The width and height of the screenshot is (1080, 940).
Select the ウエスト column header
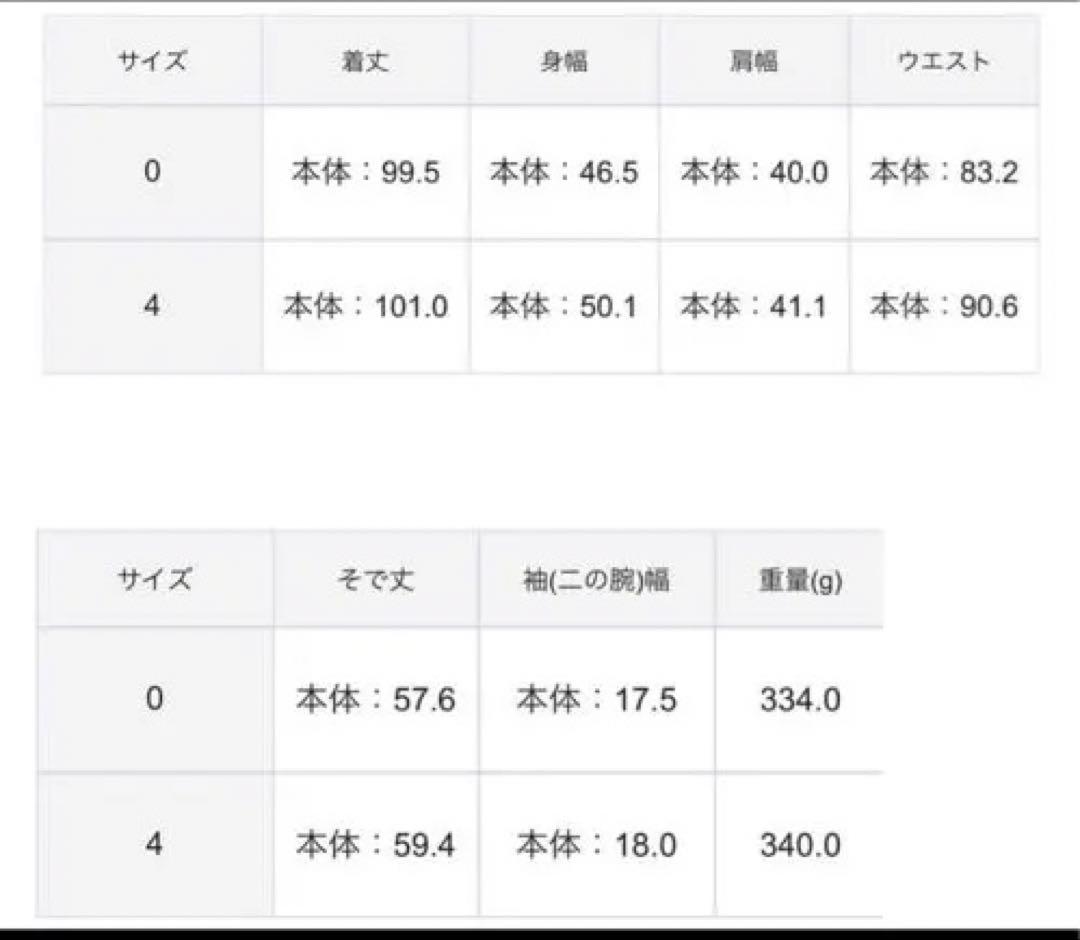(x=944, y=62)
